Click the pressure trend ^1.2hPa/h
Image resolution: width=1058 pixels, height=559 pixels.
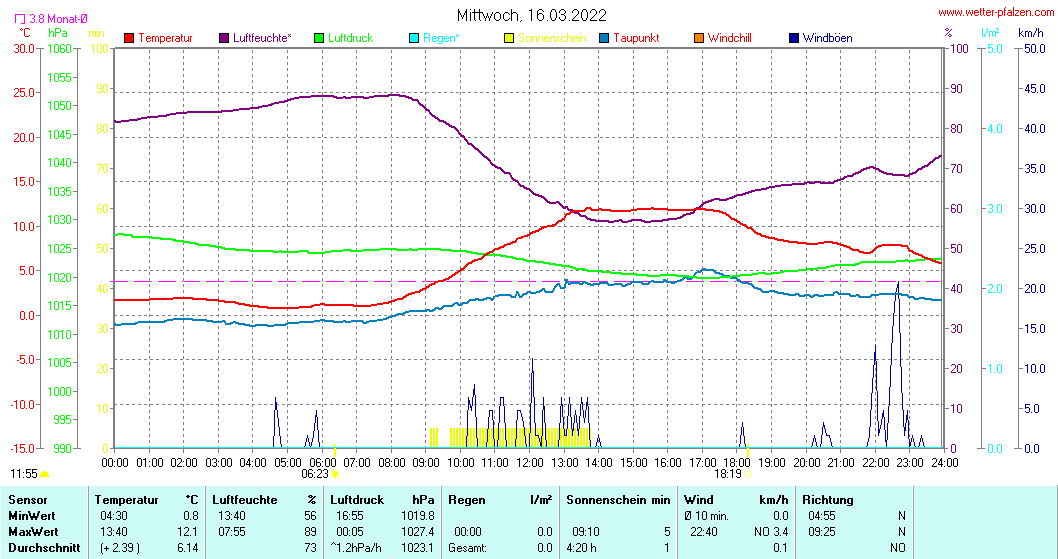pos(356,548)
